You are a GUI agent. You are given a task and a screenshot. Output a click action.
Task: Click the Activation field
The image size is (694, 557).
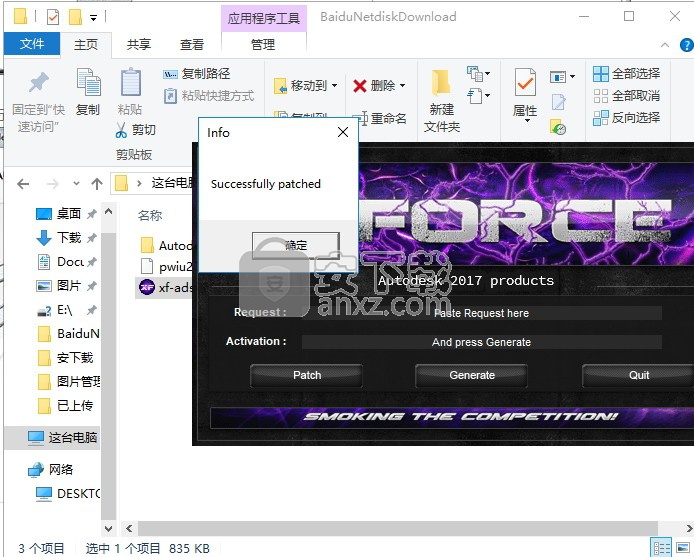pos(482,342)
